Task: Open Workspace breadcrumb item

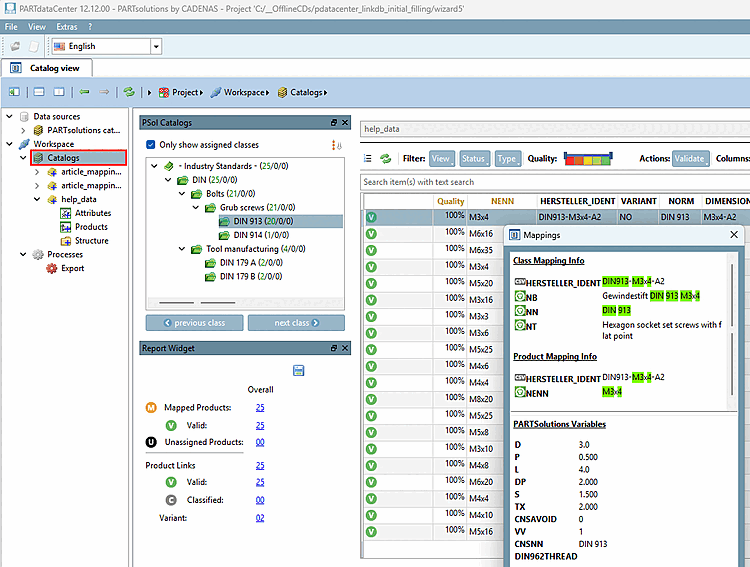Action: (240, 92)
